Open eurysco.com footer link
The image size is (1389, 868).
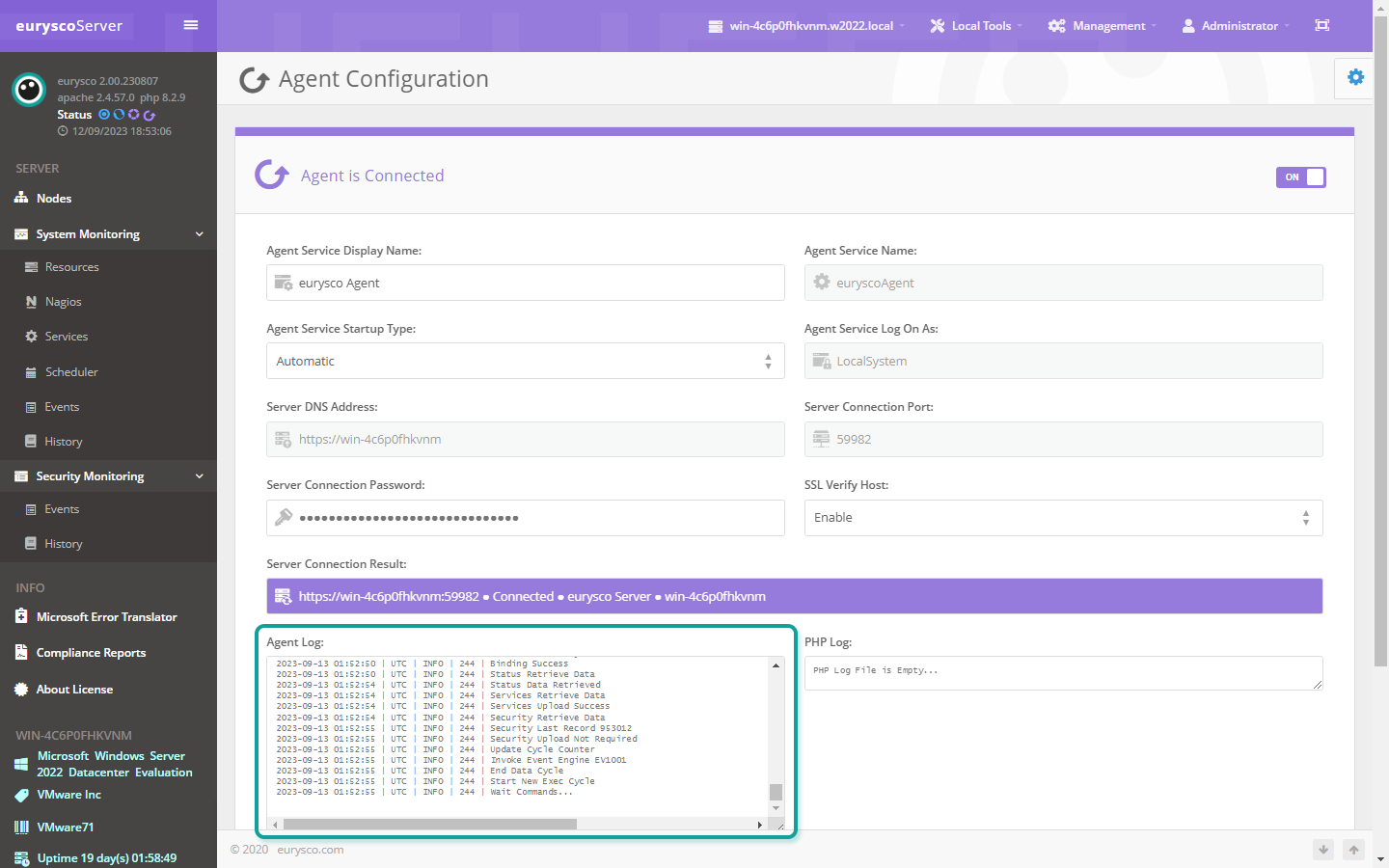click(311, 850)
